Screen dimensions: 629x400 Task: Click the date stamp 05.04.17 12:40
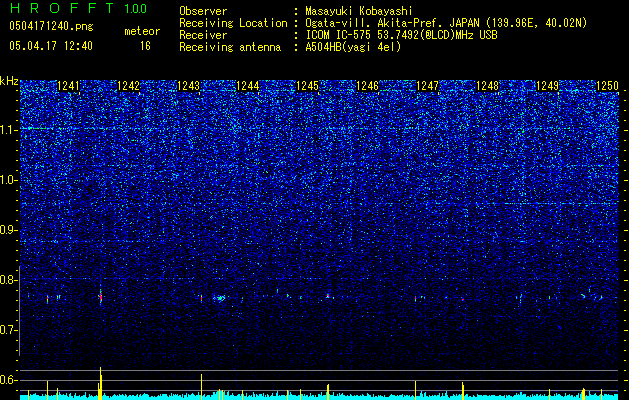pos(51,46)
